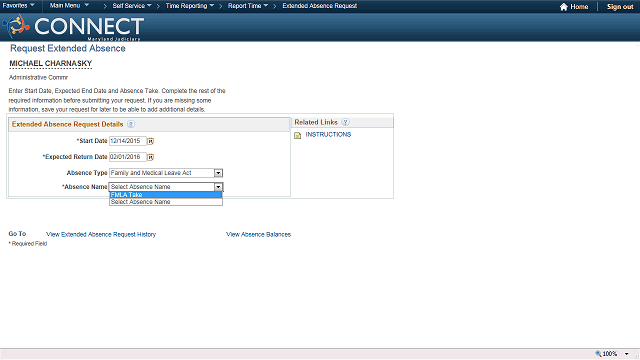Open the Main Menu dropdown

pyautogui.click(x=69, y=6)
